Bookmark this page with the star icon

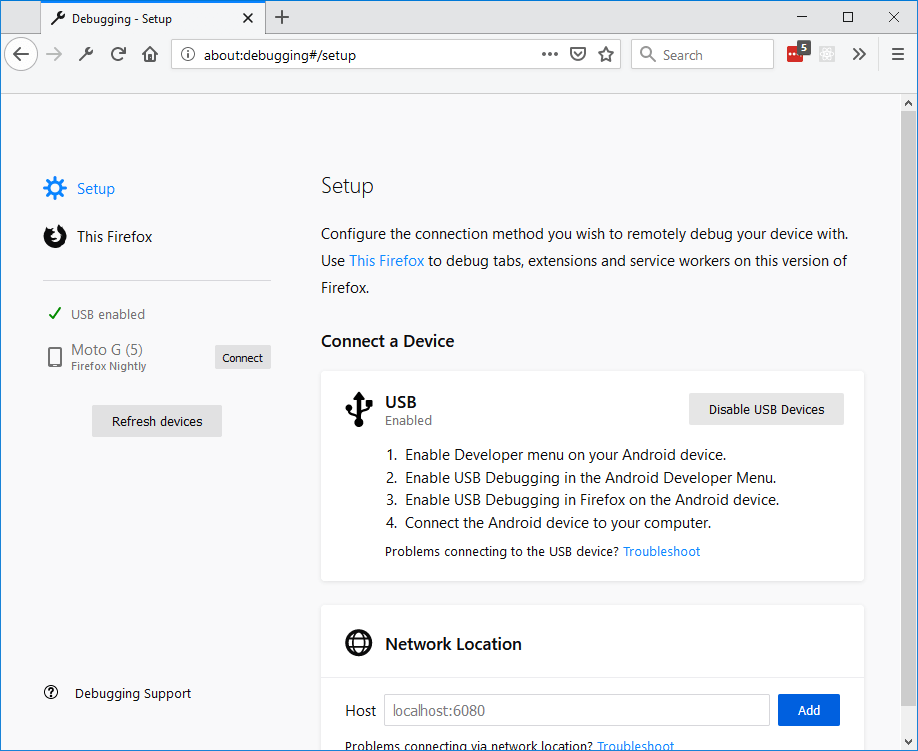pyautogui.click(x=606, y=54)
